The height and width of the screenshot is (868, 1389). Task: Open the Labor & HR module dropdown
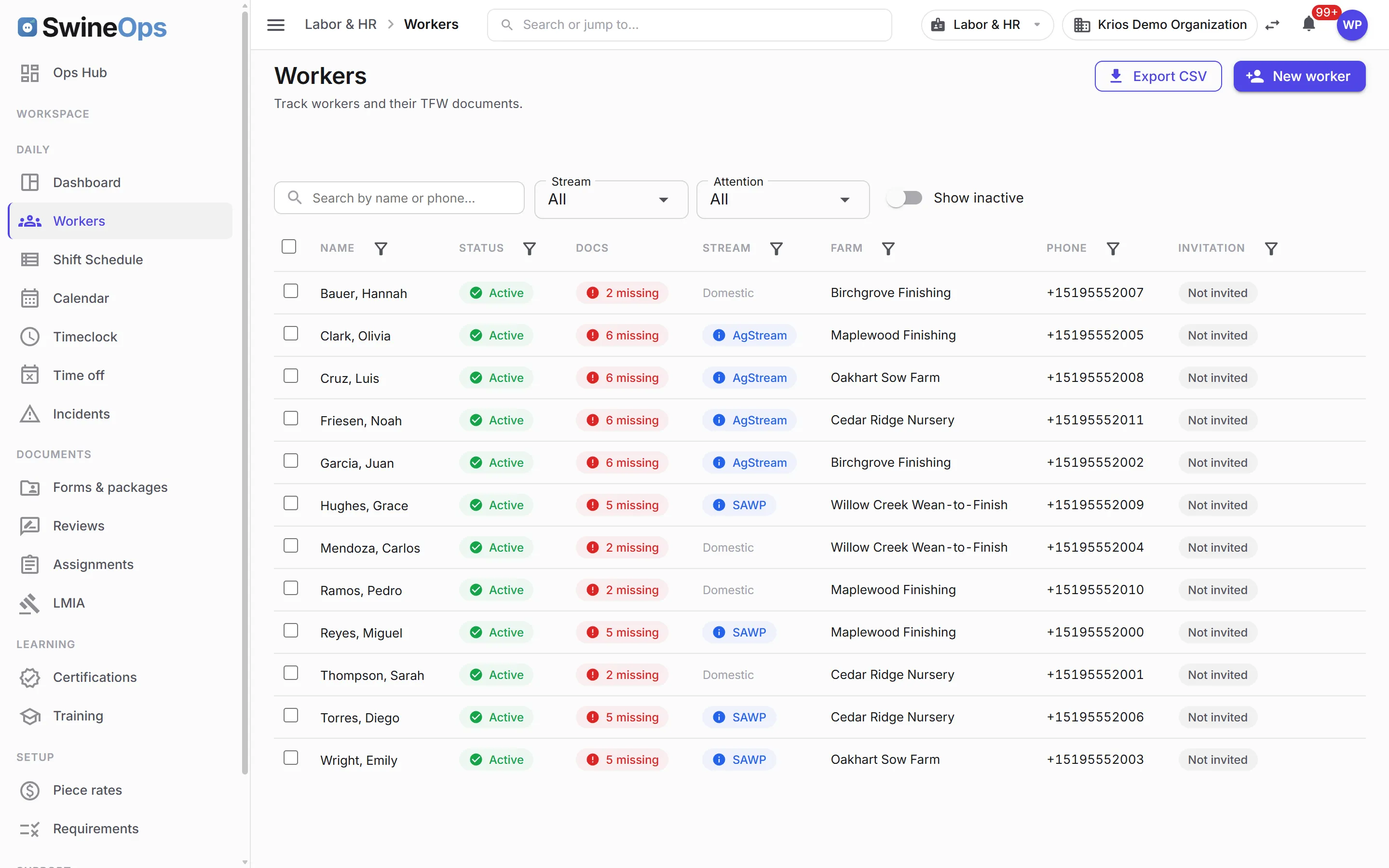987,25
